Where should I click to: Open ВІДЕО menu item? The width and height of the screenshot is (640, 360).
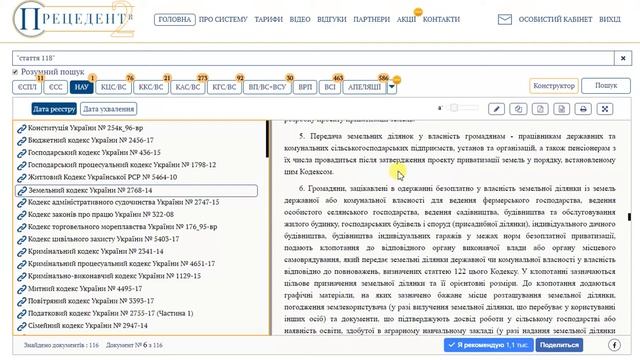pyautogui.click(x=300, y=19)
